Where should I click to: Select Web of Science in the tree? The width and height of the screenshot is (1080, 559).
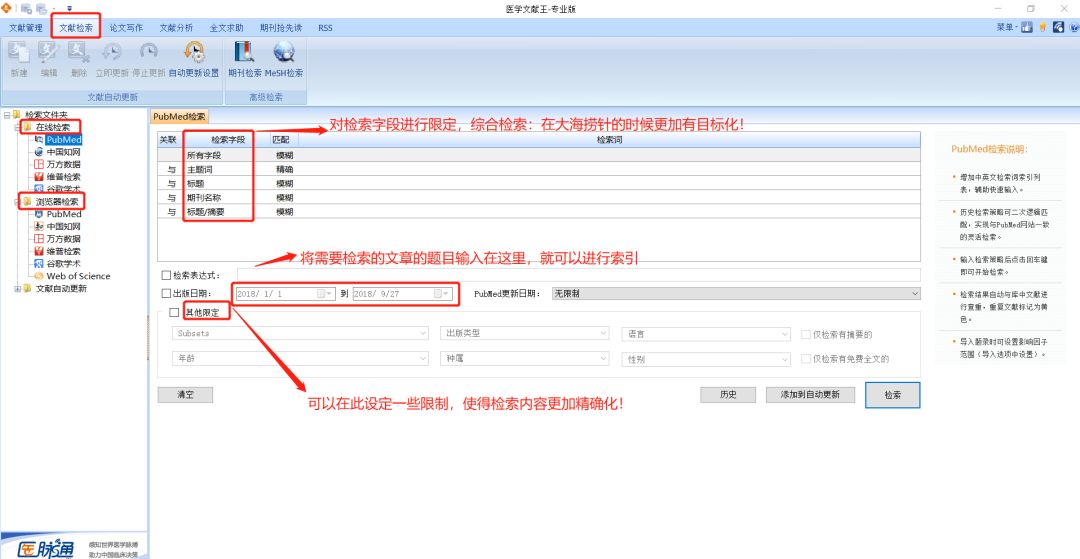pyautogui.click(x=78, y=276)
